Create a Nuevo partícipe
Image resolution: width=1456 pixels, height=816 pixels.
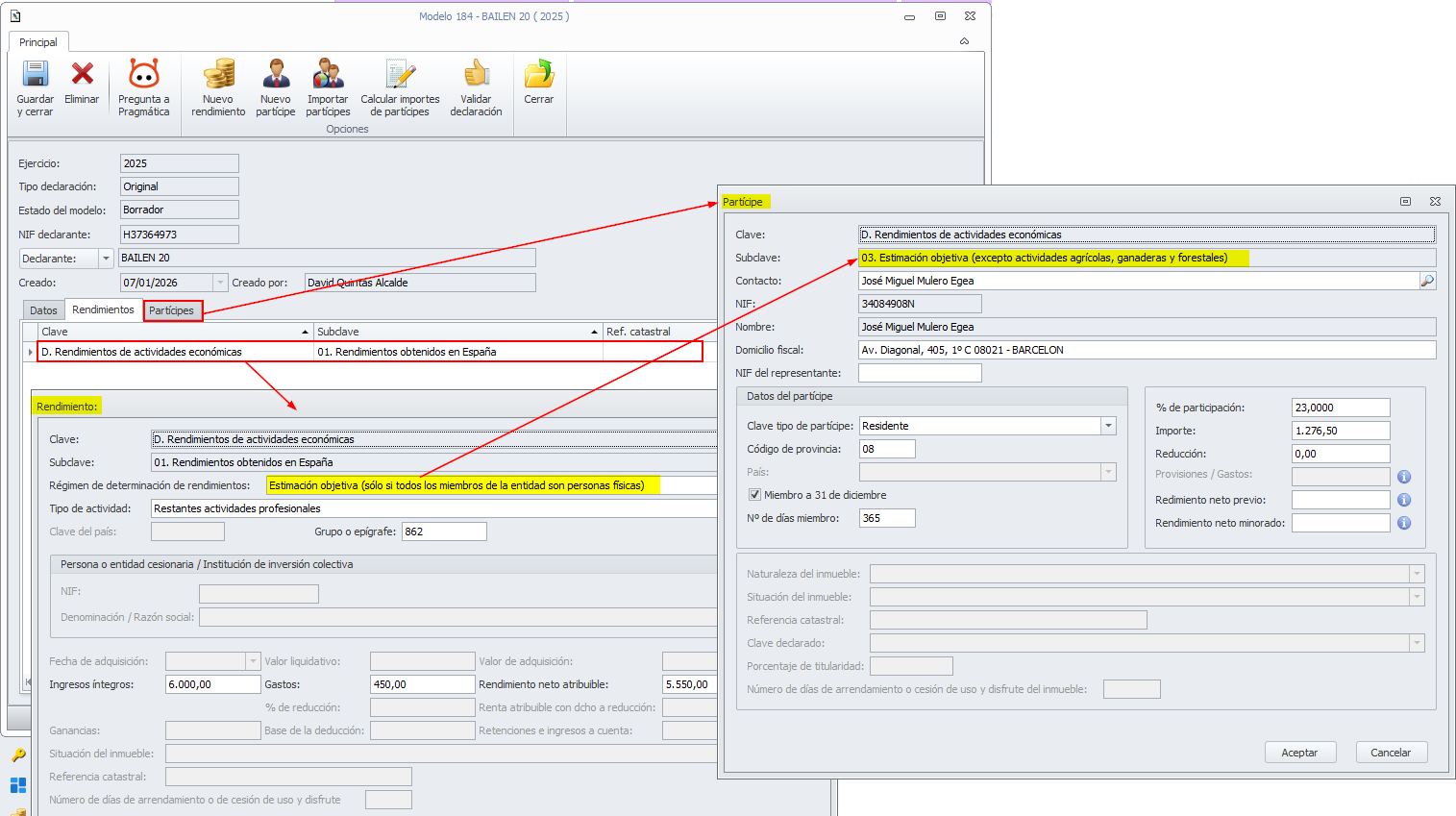tap(276, 75)
